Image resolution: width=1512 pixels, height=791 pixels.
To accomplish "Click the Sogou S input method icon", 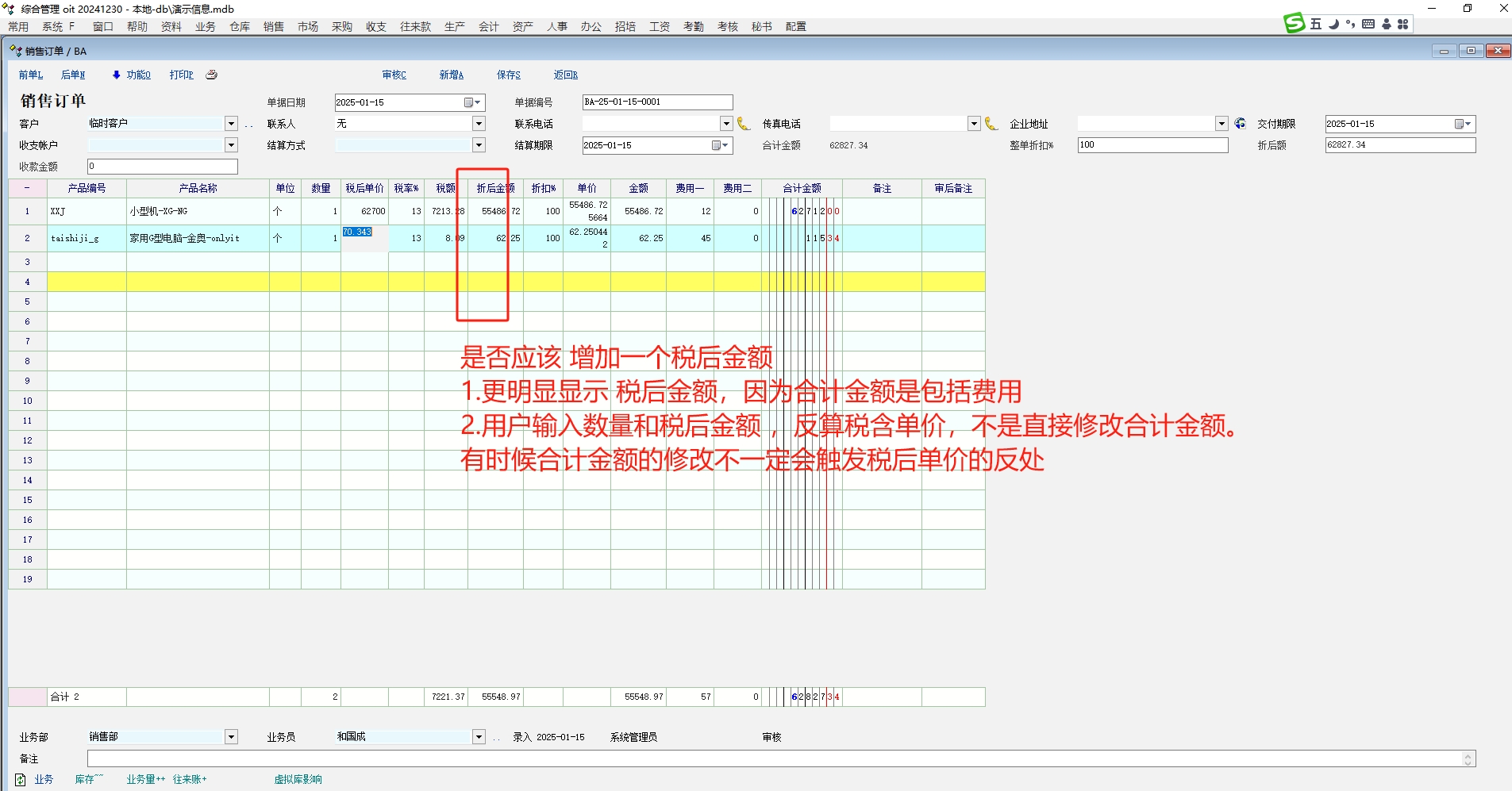I will click(x=1295, y=24).
